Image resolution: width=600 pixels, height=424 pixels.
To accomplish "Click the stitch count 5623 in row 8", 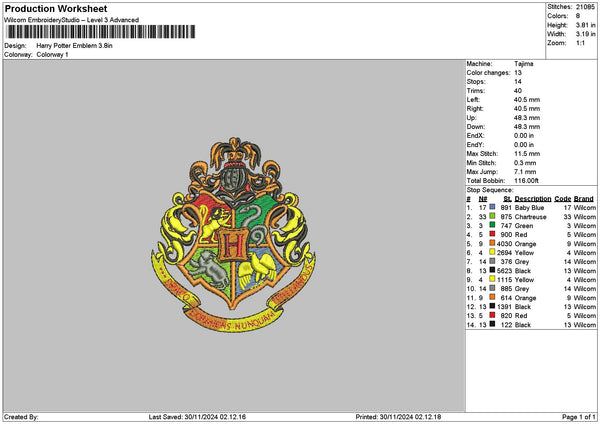I will pyautogui.click(x=504, y=271).
